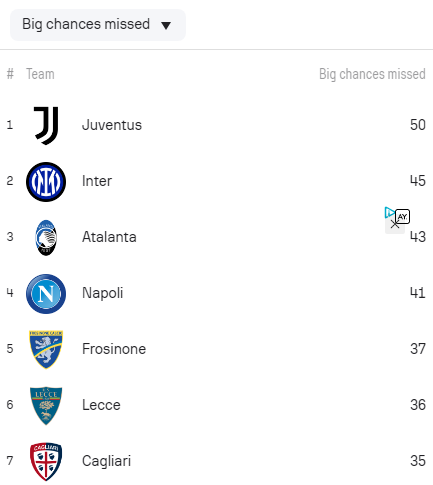This screenshot has width=433, height=485.
Task: Open the Frosinone team page
Action: (x=114, y=349)
